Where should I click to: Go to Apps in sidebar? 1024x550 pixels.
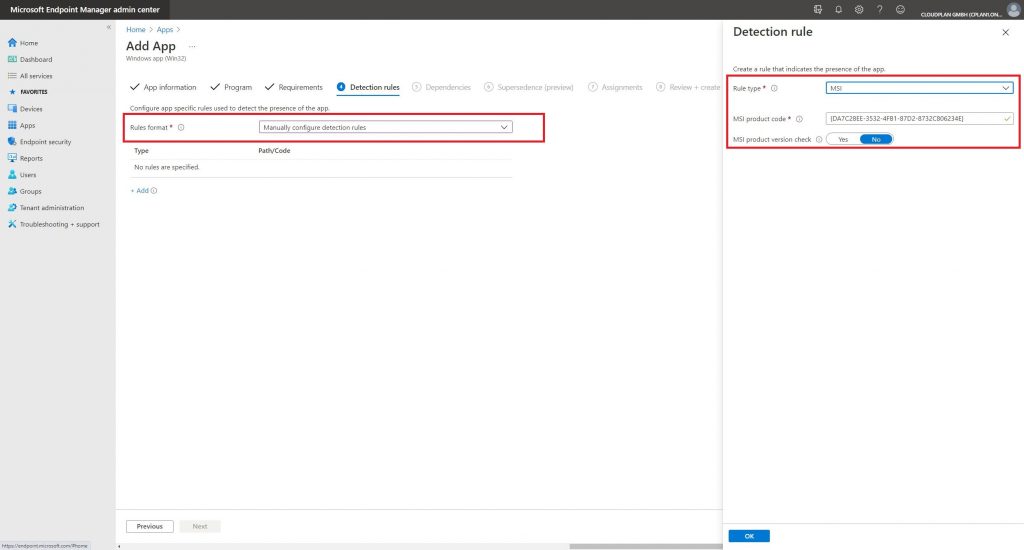tap(22, 125)
